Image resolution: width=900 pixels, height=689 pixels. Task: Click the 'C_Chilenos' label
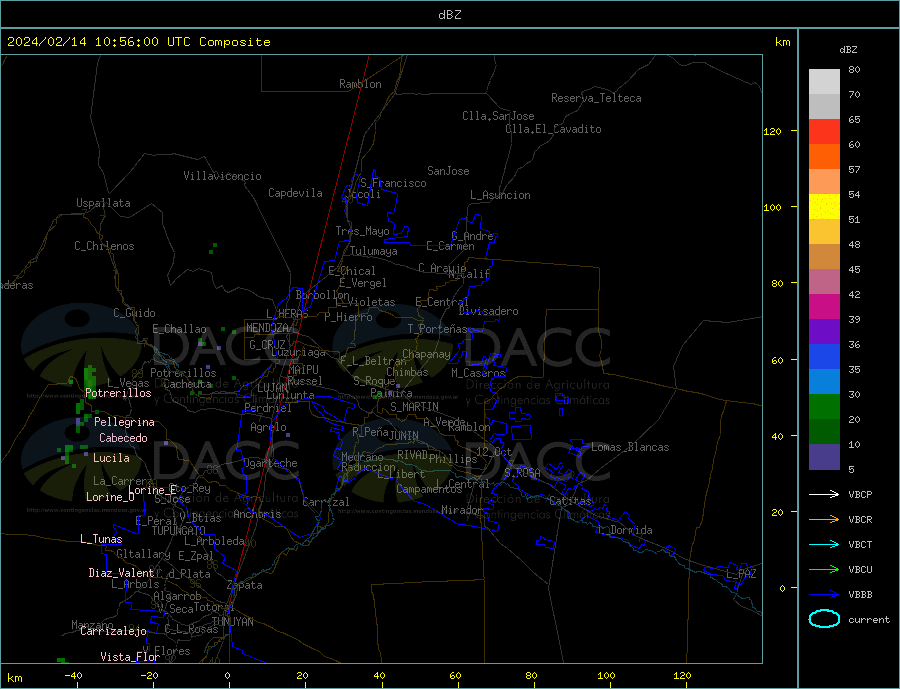click(104, 246)
